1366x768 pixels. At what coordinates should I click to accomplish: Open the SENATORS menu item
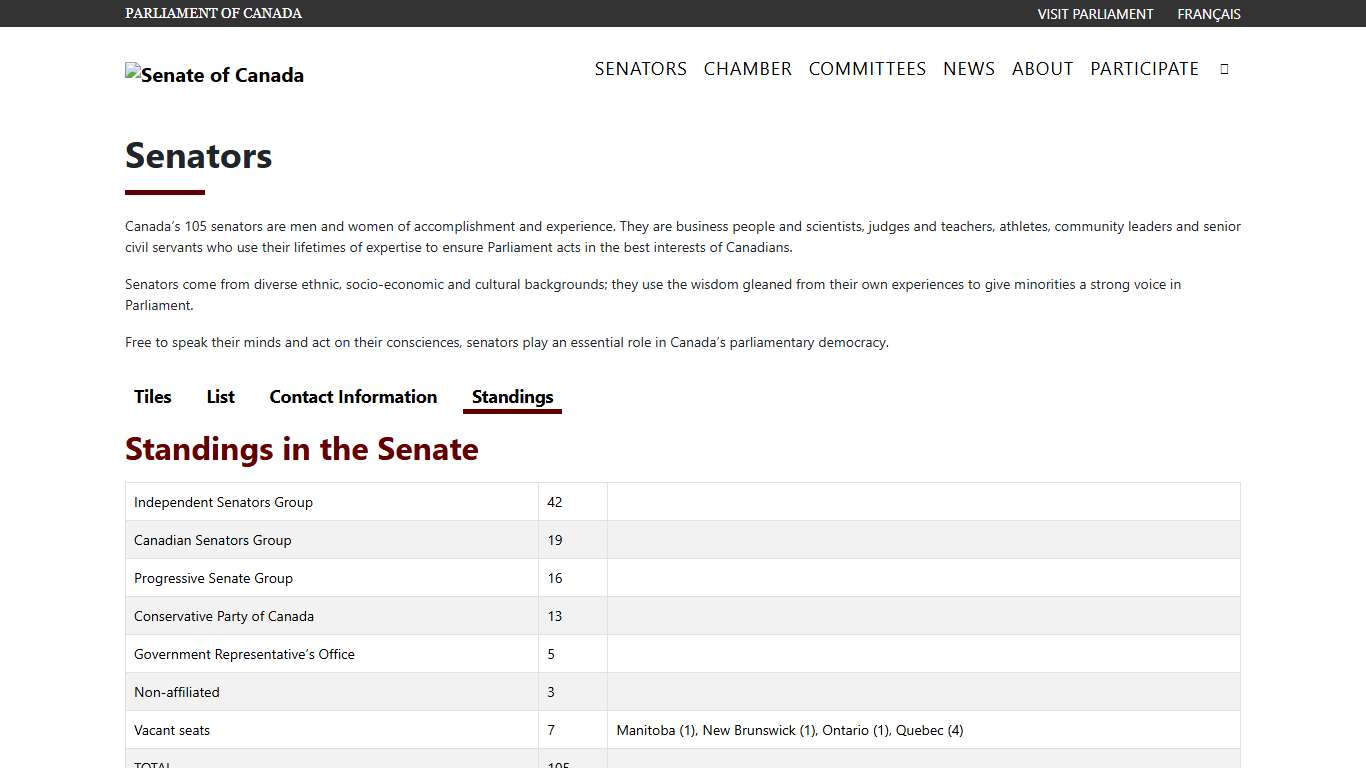click(x=640, y=69)
